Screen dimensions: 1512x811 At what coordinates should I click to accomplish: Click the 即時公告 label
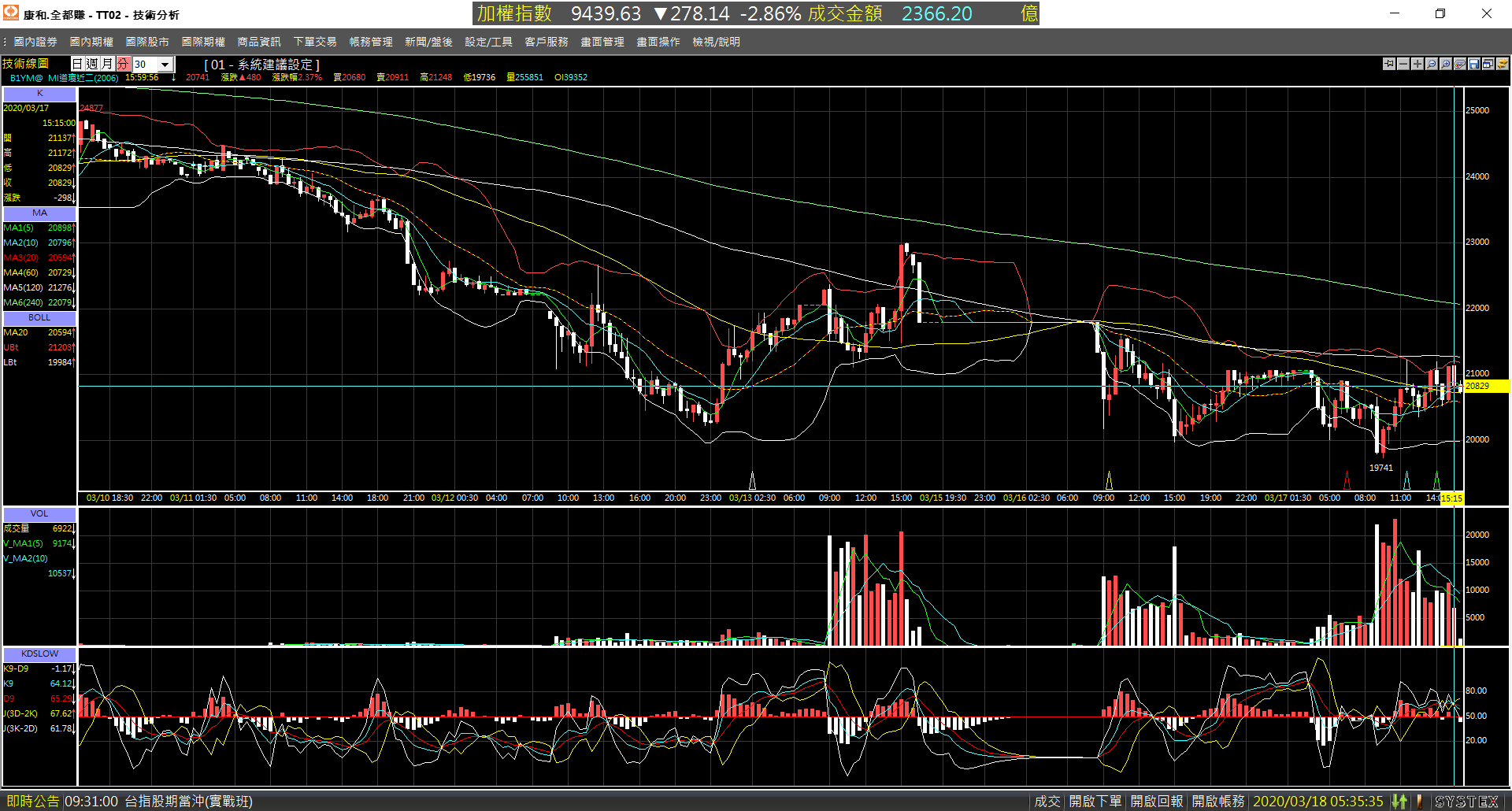[x=33, y=802]
